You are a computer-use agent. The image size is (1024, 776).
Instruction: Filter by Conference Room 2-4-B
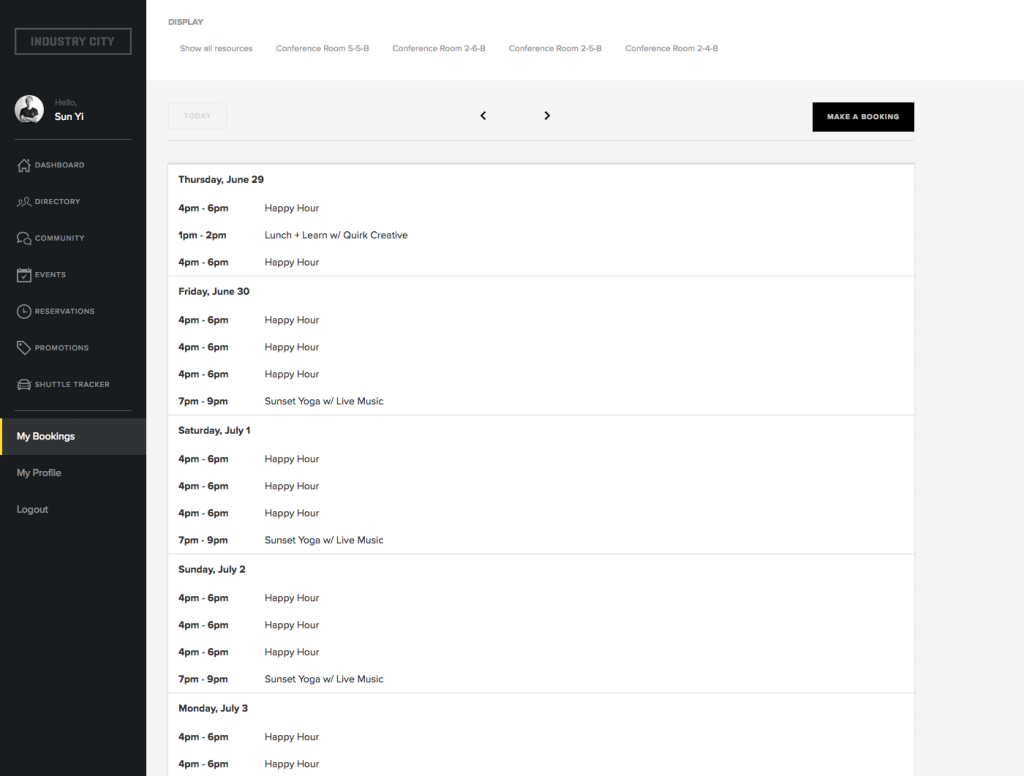671,48
